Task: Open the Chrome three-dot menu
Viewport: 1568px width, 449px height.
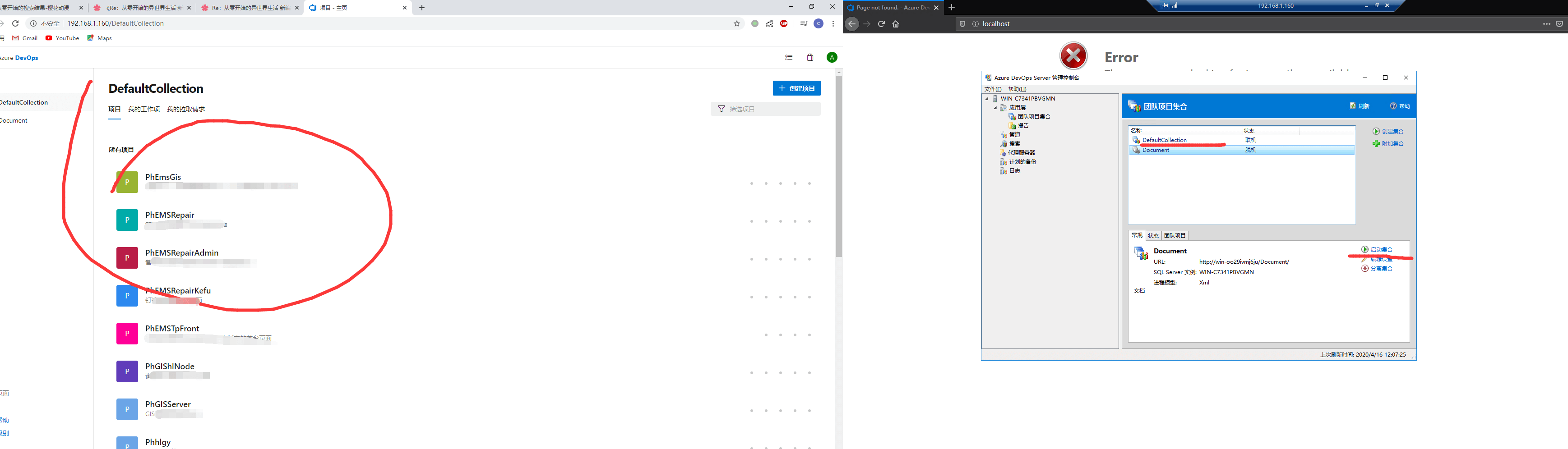Action: [833, 24]
